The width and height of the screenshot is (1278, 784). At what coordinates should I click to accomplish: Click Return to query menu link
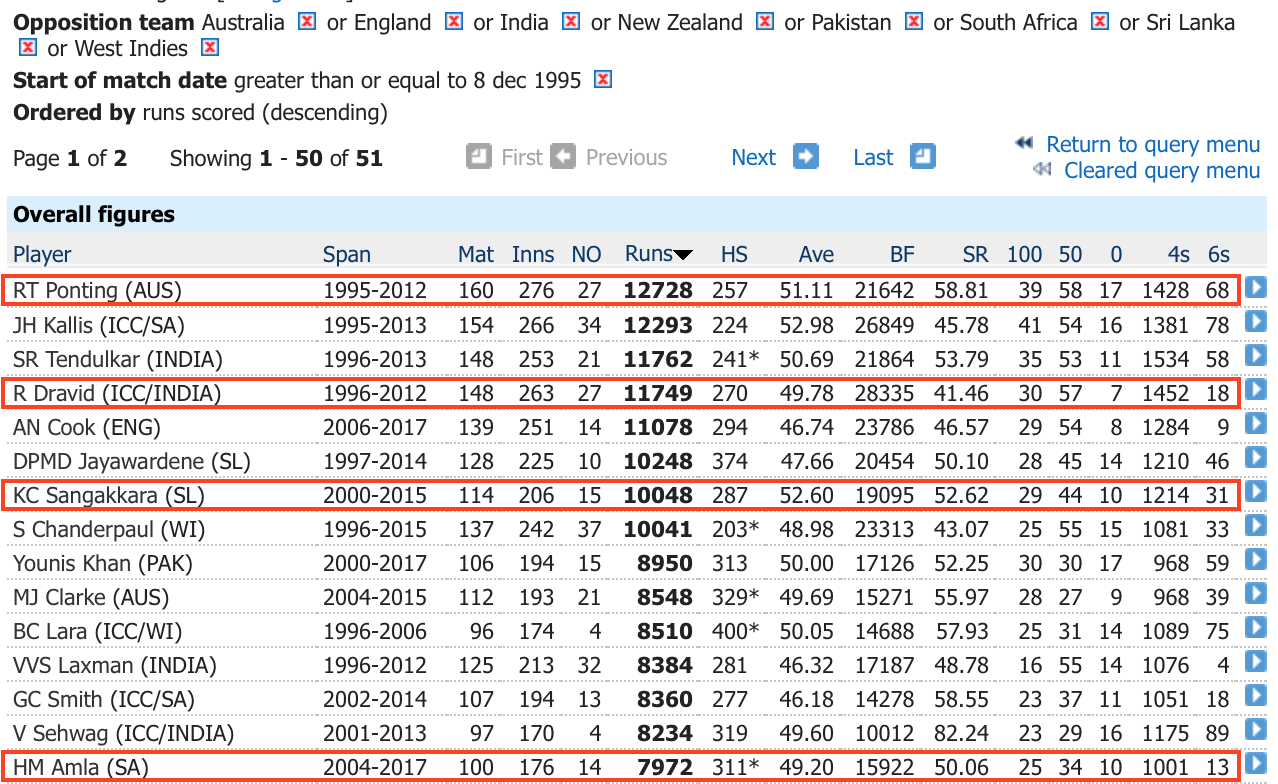click(1153, 144)
